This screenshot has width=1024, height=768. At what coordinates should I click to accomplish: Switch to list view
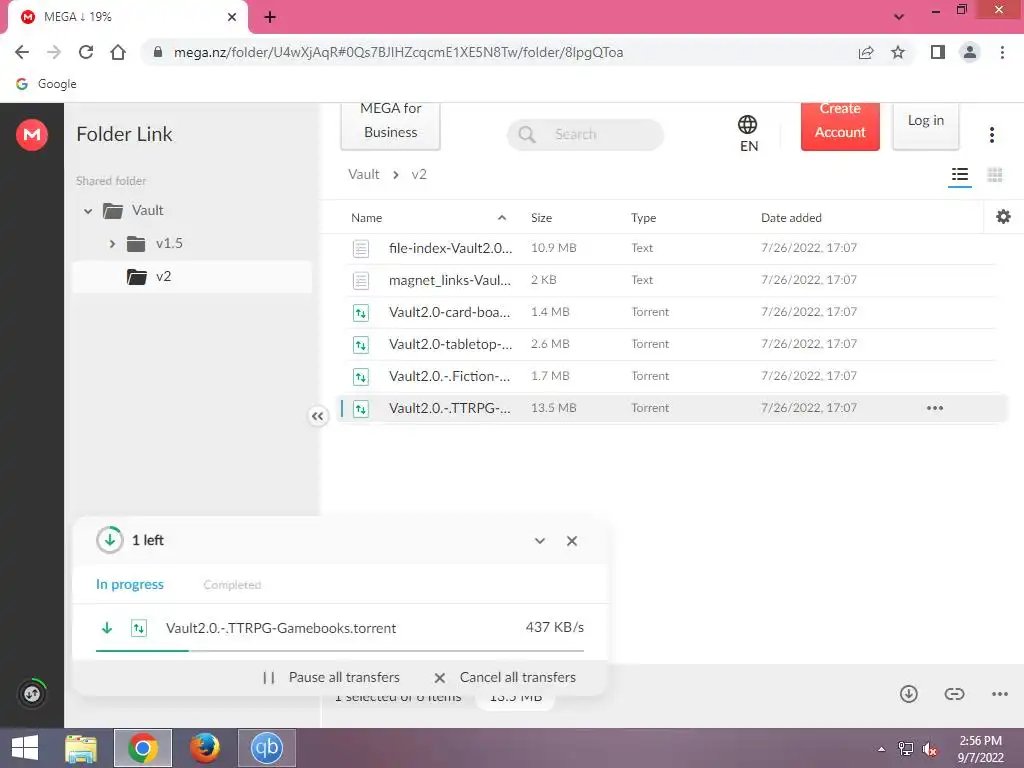[x=959, y=175]
